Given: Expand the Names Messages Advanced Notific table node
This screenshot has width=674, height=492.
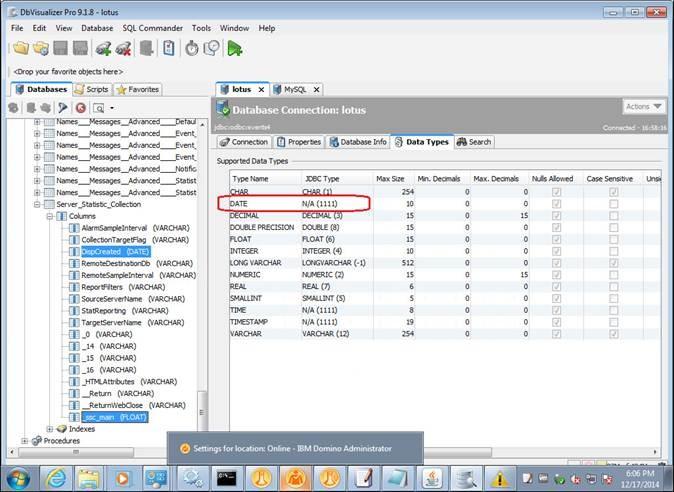Looking at the screenshot, I should 37,169.
